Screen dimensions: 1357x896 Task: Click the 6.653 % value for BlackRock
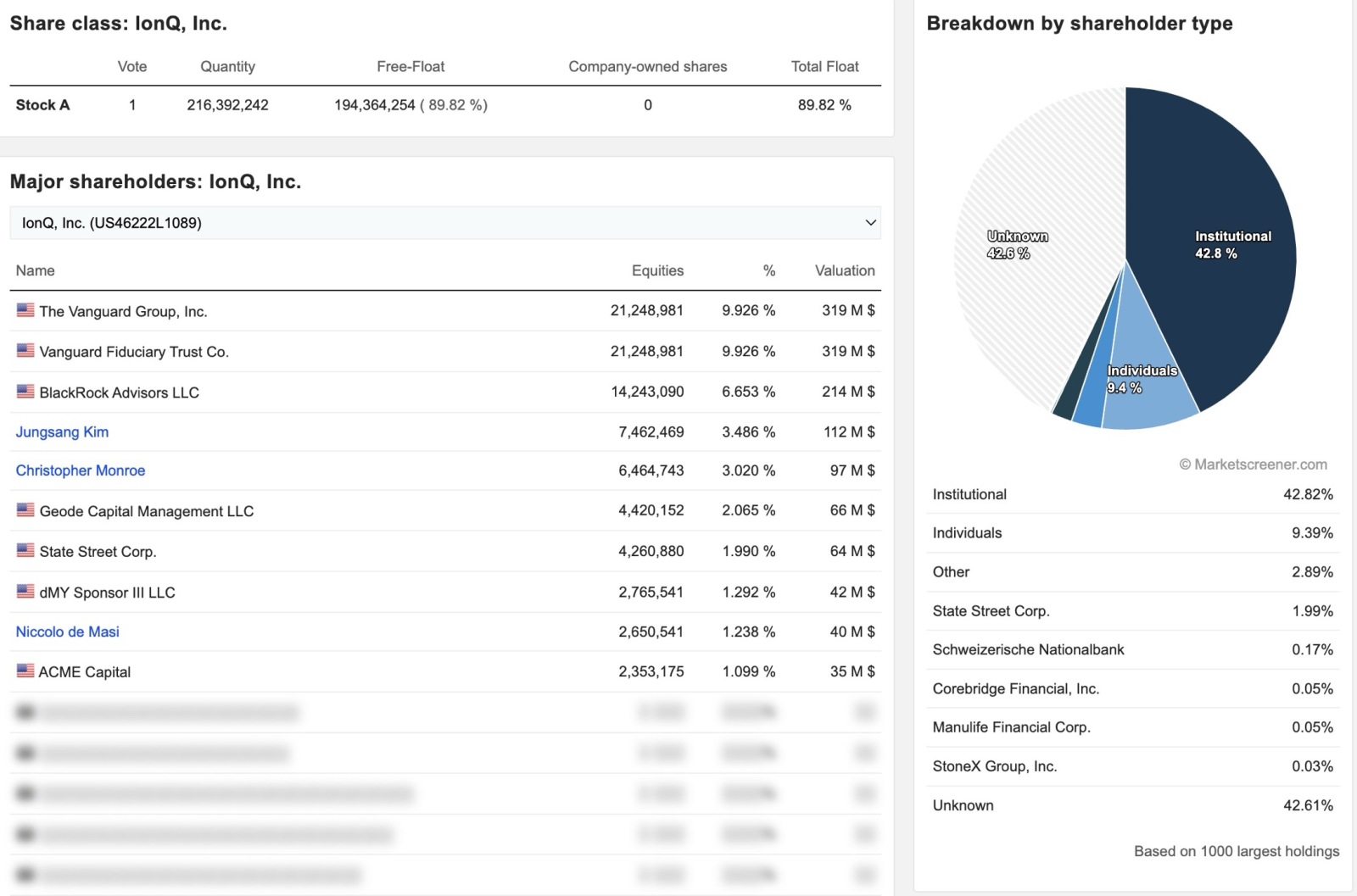pyautogui.click(x=748, y=392)
